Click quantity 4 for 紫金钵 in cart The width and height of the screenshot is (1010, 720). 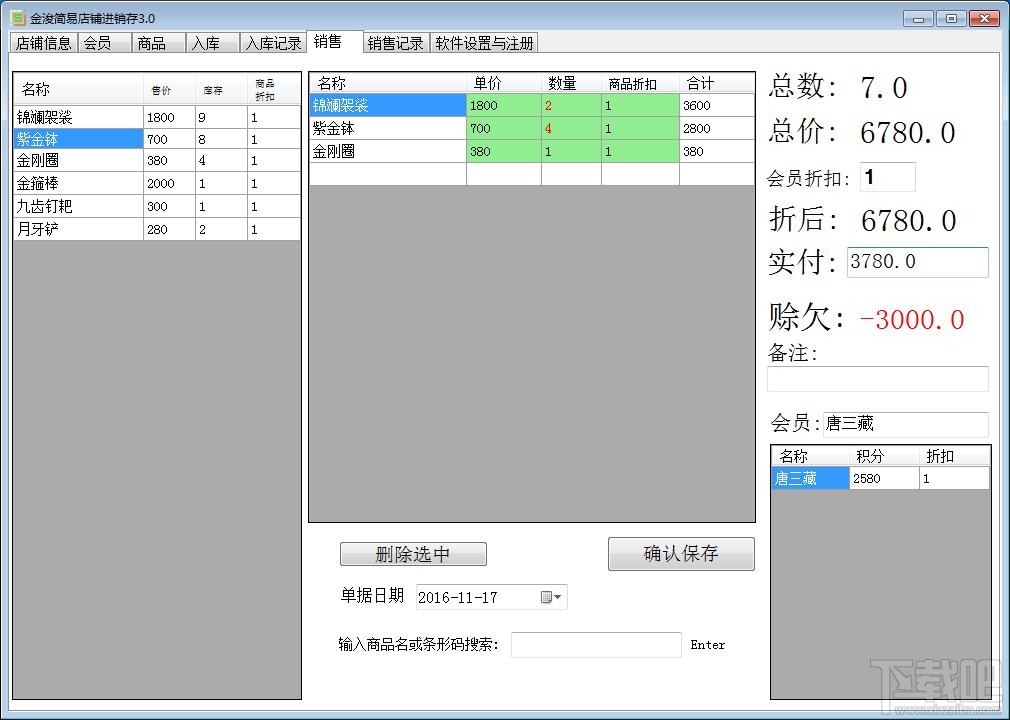[x=571, y=128]
